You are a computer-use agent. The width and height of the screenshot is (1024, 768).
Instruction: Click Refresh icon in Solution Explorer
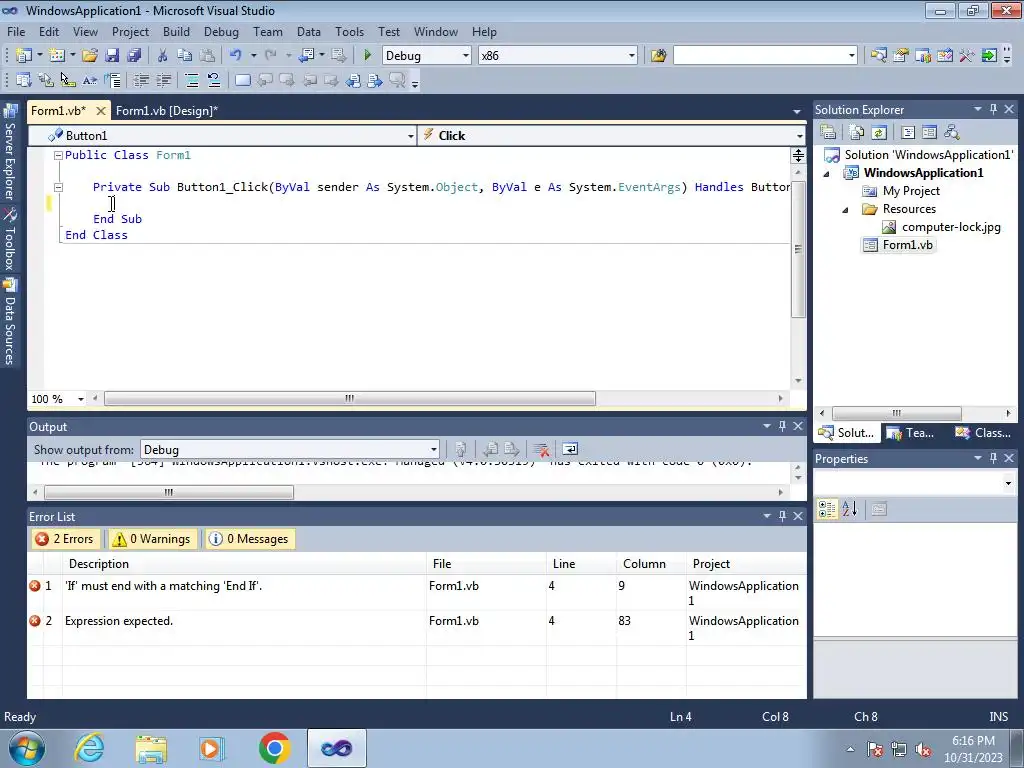879,133
